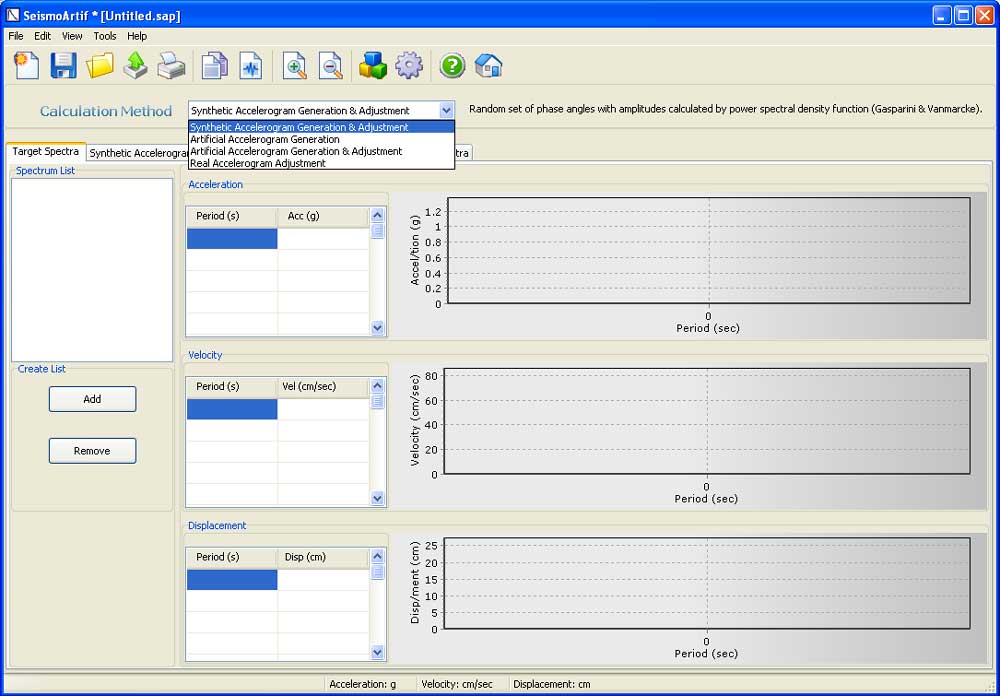Image resolution: width=1000 pixels, height=696 pixels.
Task: Click the Acceleration table scrollbar thumb
Action: tap(378, 231)
